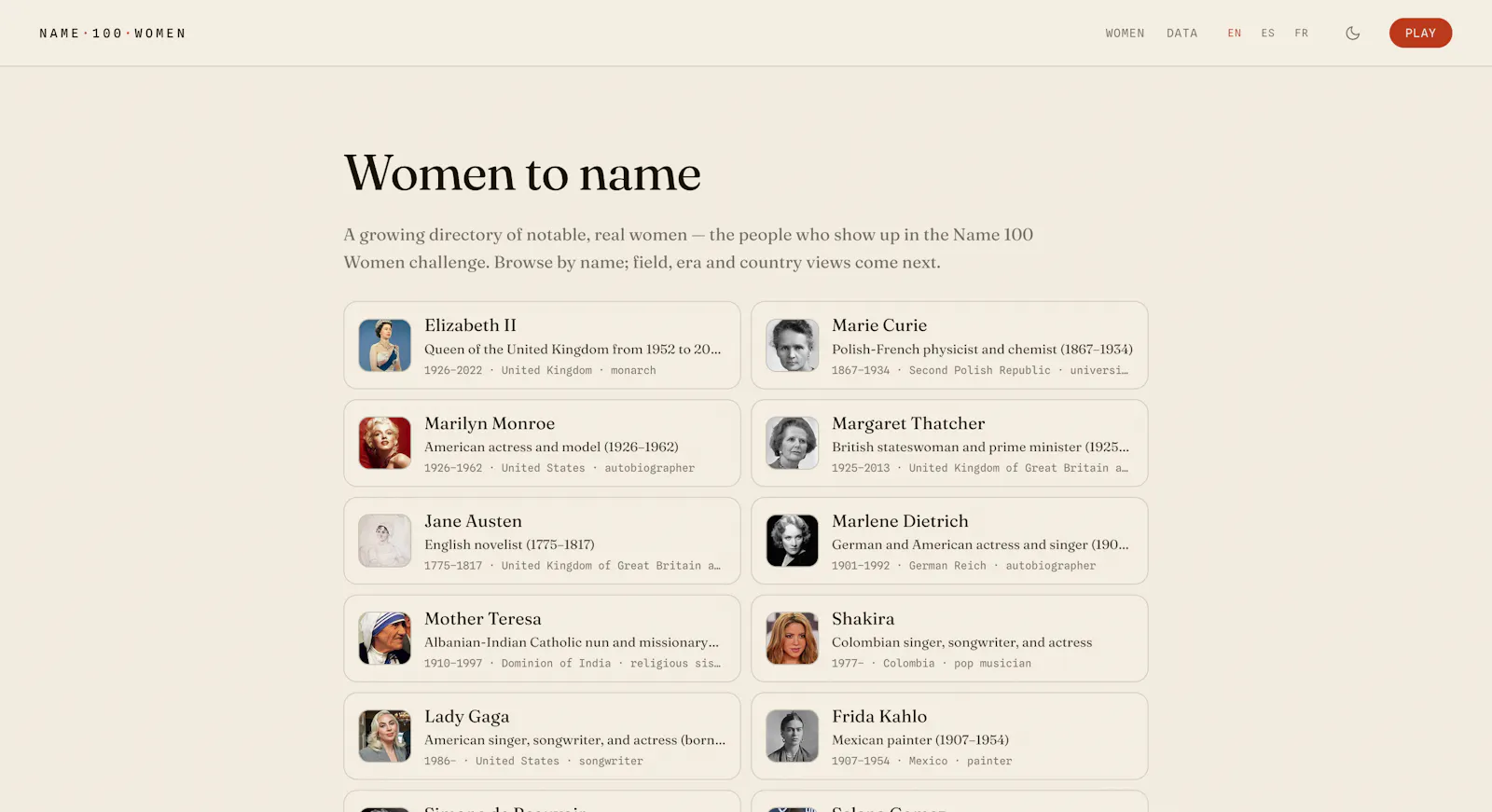Image resolution: width=1492 pixels, height=812 pixels.
Task: Select the Shakira name heading
Action: [x=863, y=619]
